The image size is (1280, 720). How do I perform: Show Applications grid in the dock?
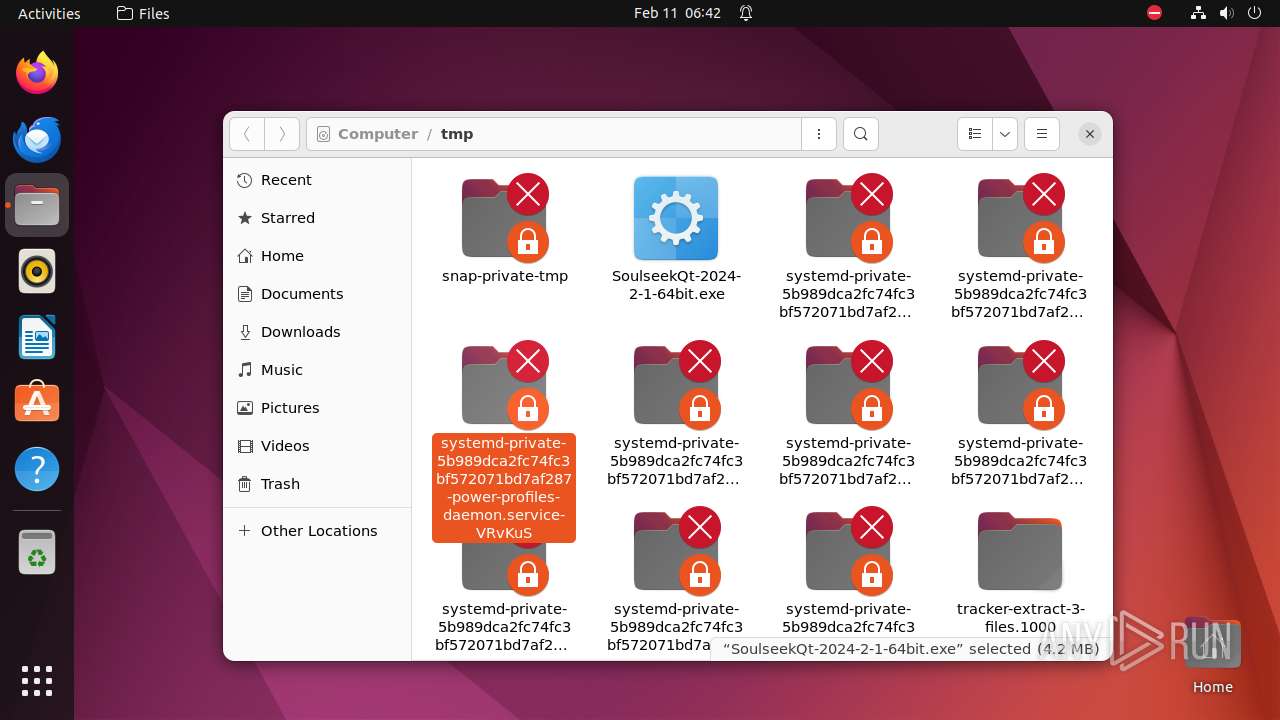tap(37, 680)
